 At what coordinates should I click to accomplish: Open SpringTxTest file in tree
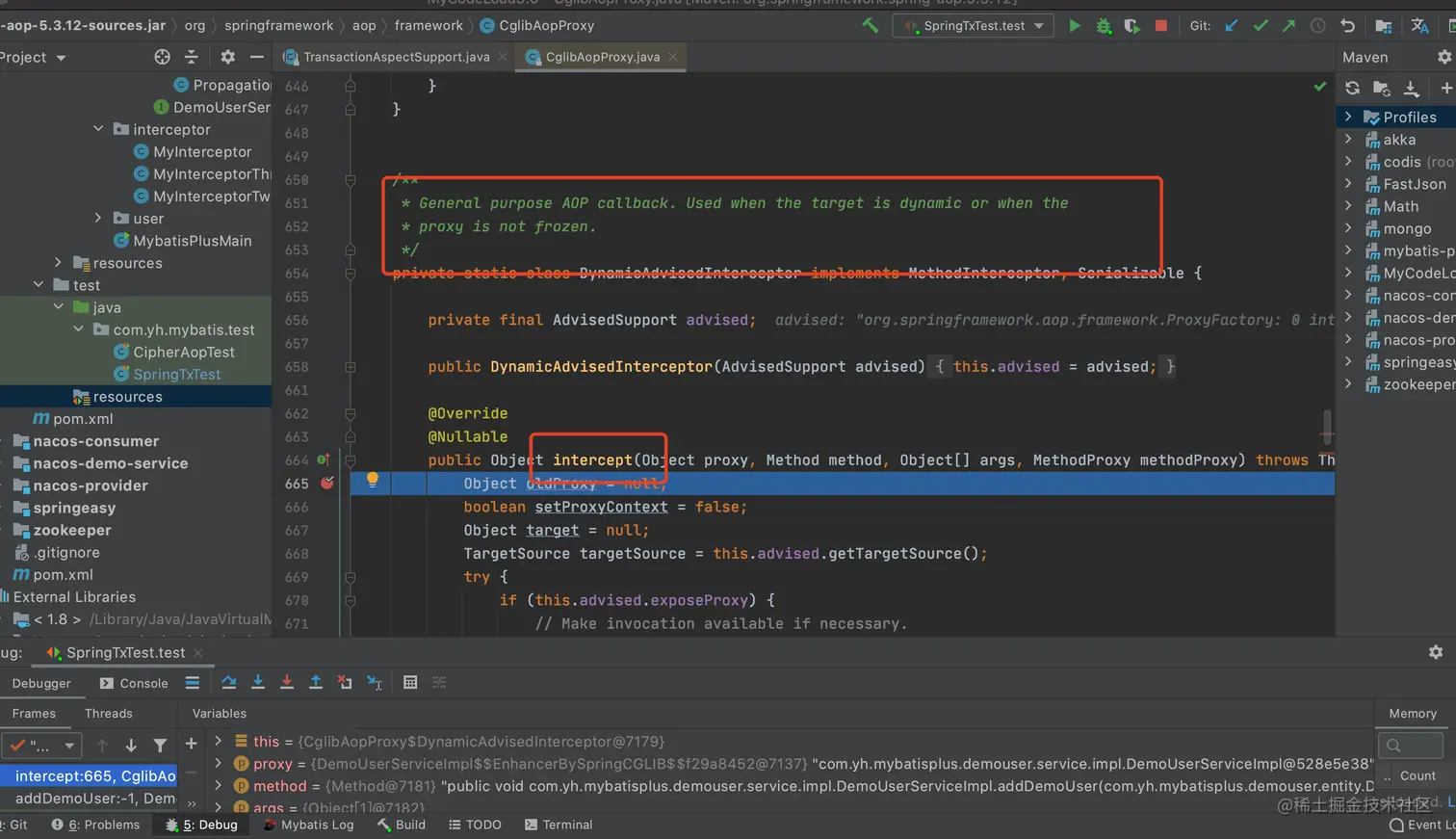[x=176, y=374]
